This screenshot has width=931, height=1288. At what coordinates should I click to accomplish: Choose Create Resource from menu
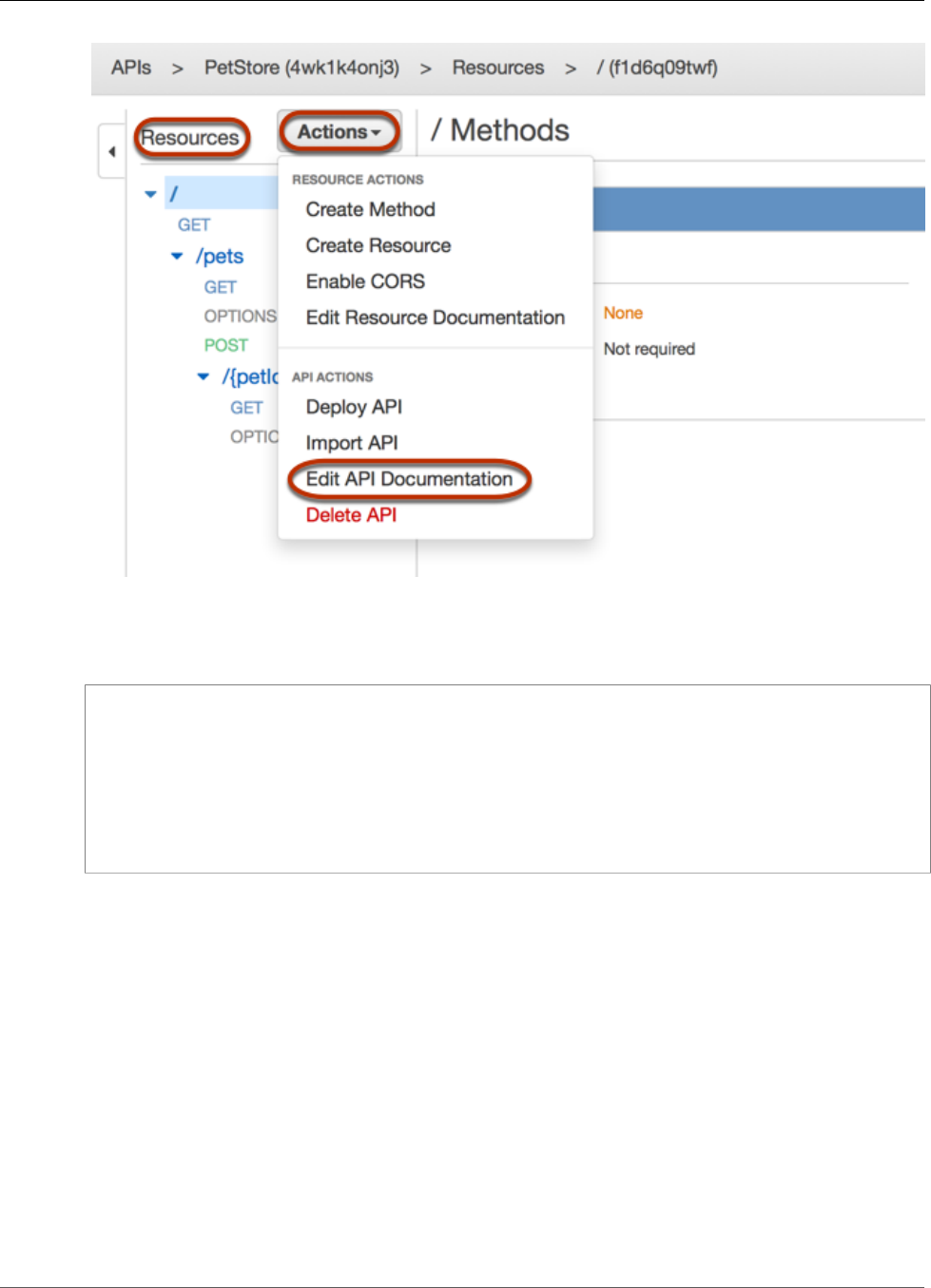click(378, 245)
